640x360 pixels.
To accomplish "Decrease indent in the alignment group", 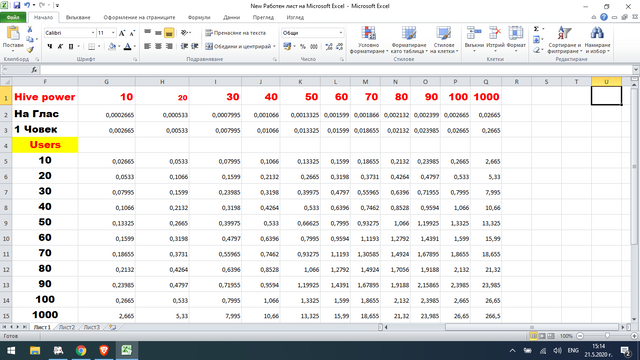I will coord(184,47).
